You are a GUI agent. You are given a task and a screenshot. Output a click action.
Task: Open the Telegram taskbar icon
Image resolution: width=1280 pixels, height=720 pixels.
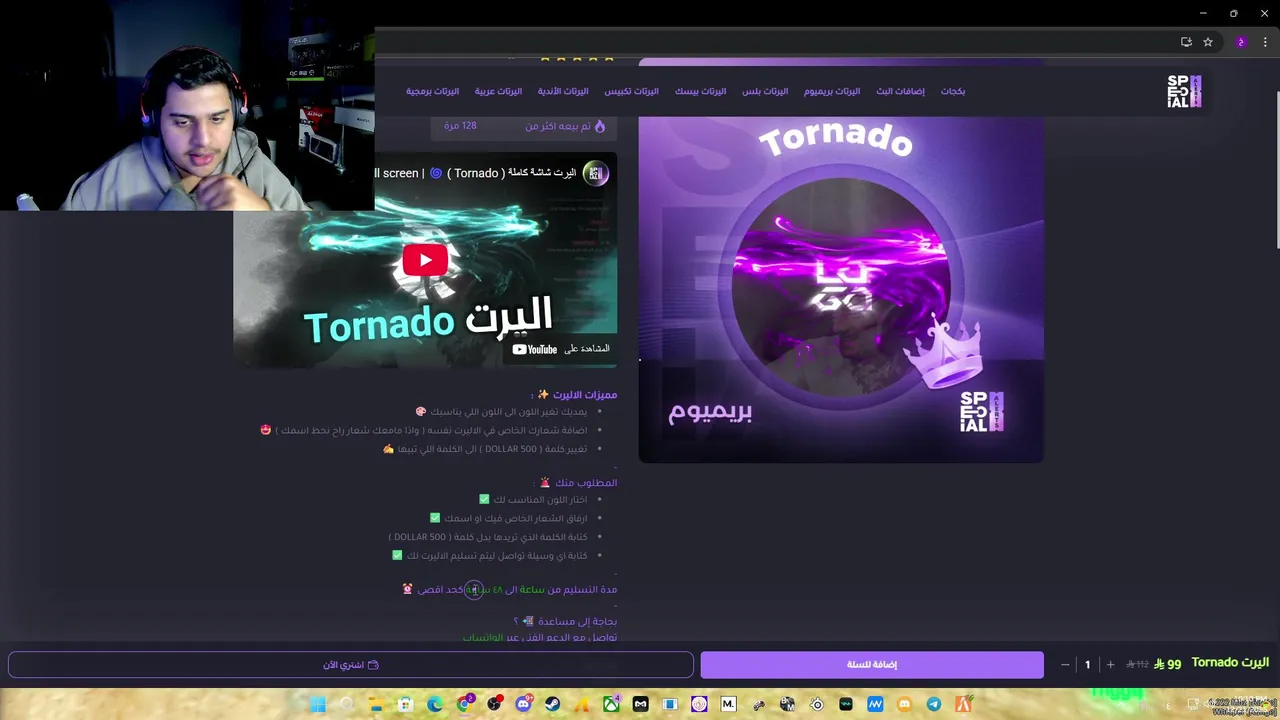coord(933,704)
